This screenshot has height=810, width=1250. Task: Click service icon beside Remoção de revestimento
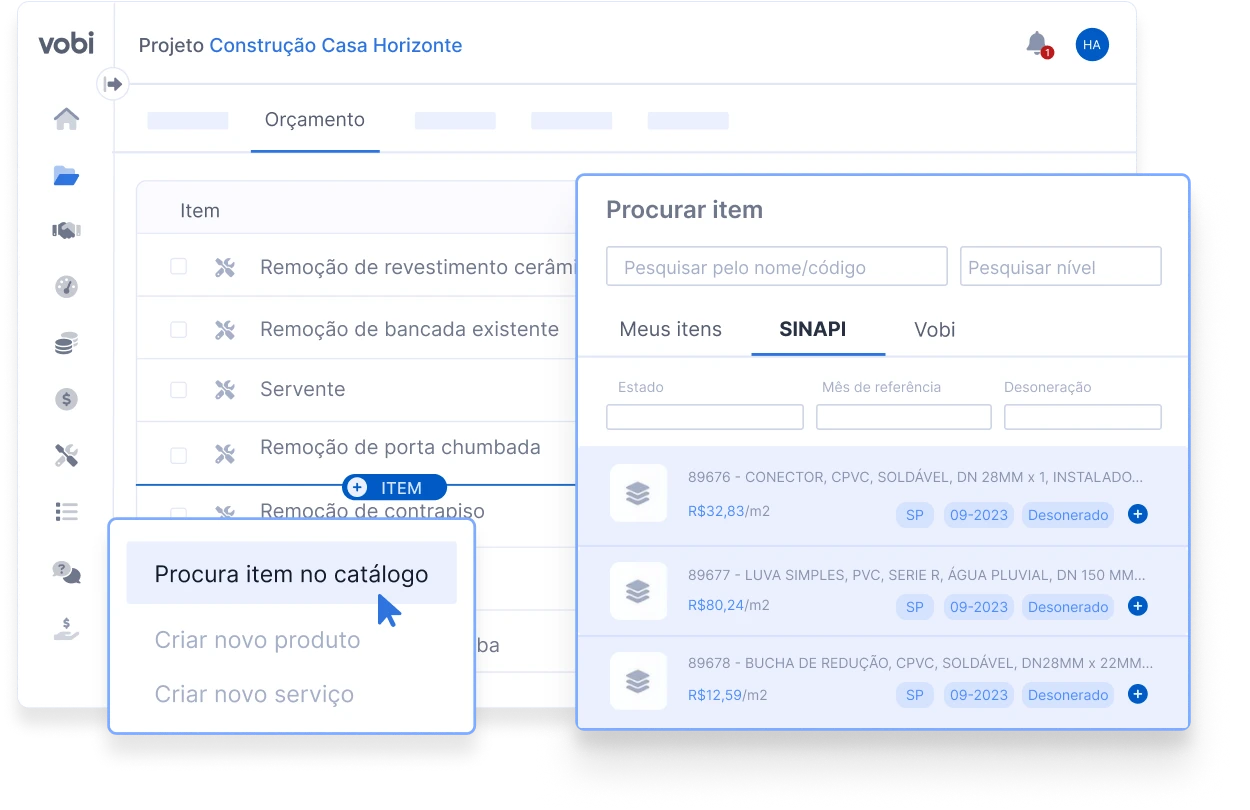pyautogui.click(x=224, y=267)
